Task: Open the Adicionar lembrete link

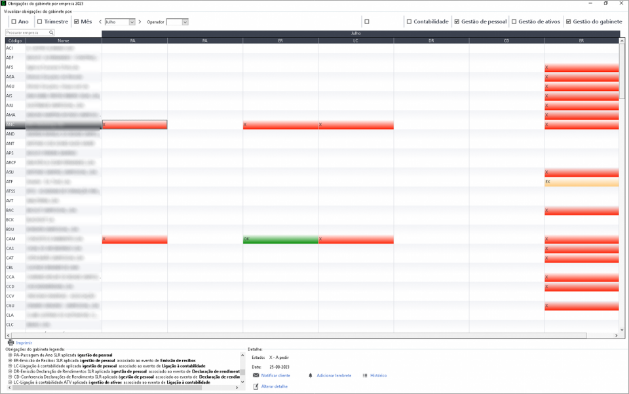Action: point(334,376)
